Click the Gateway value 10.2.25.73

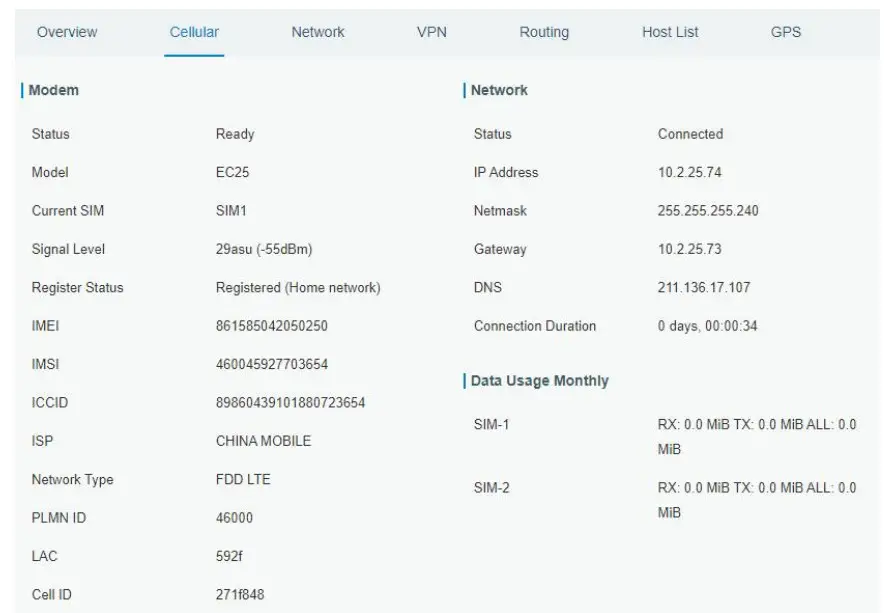pos(689,249)
